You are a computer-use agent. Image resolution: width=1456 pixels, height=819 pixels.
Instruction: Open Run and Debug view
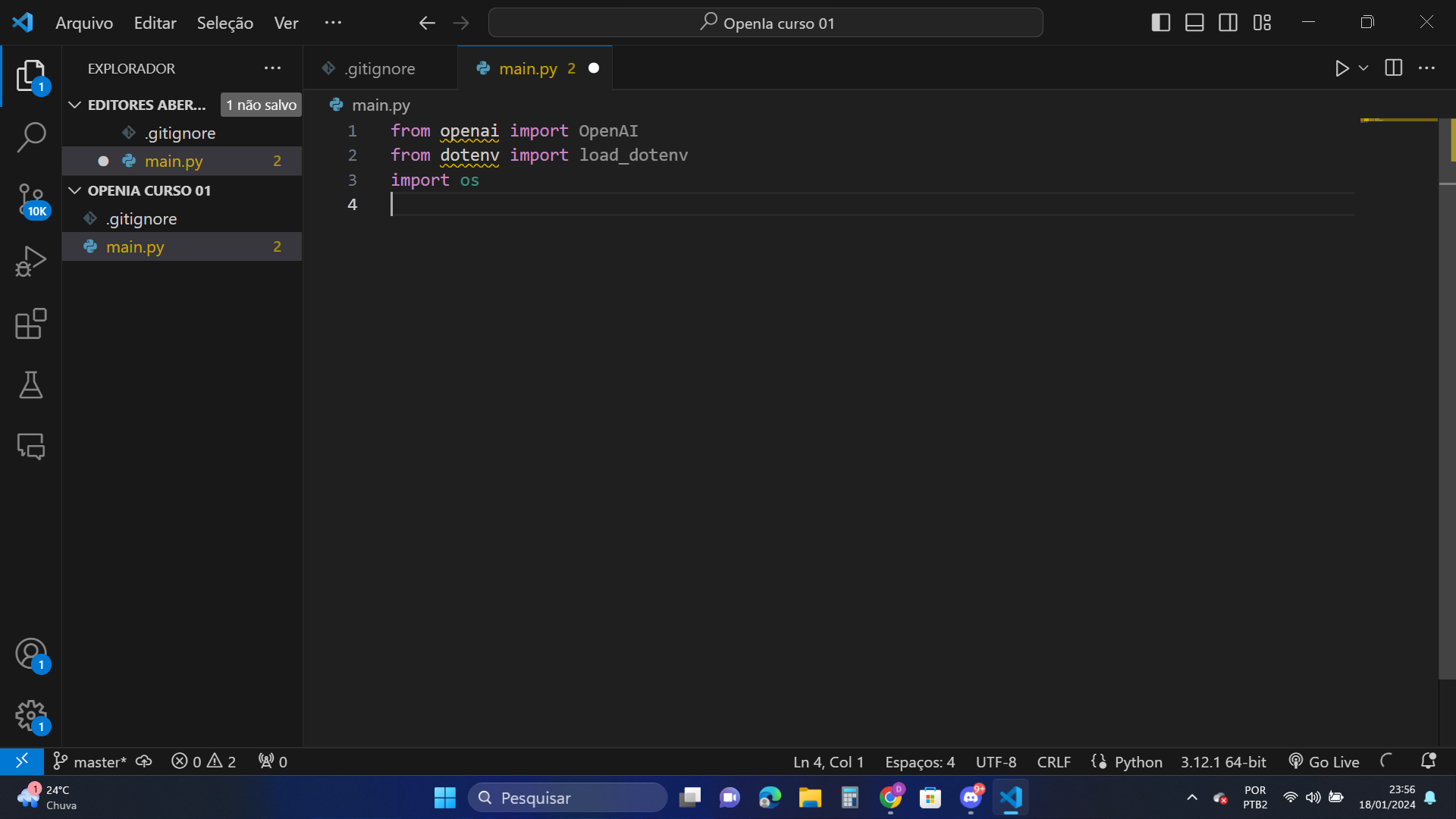pyautogui.click(x=31, y=262)
